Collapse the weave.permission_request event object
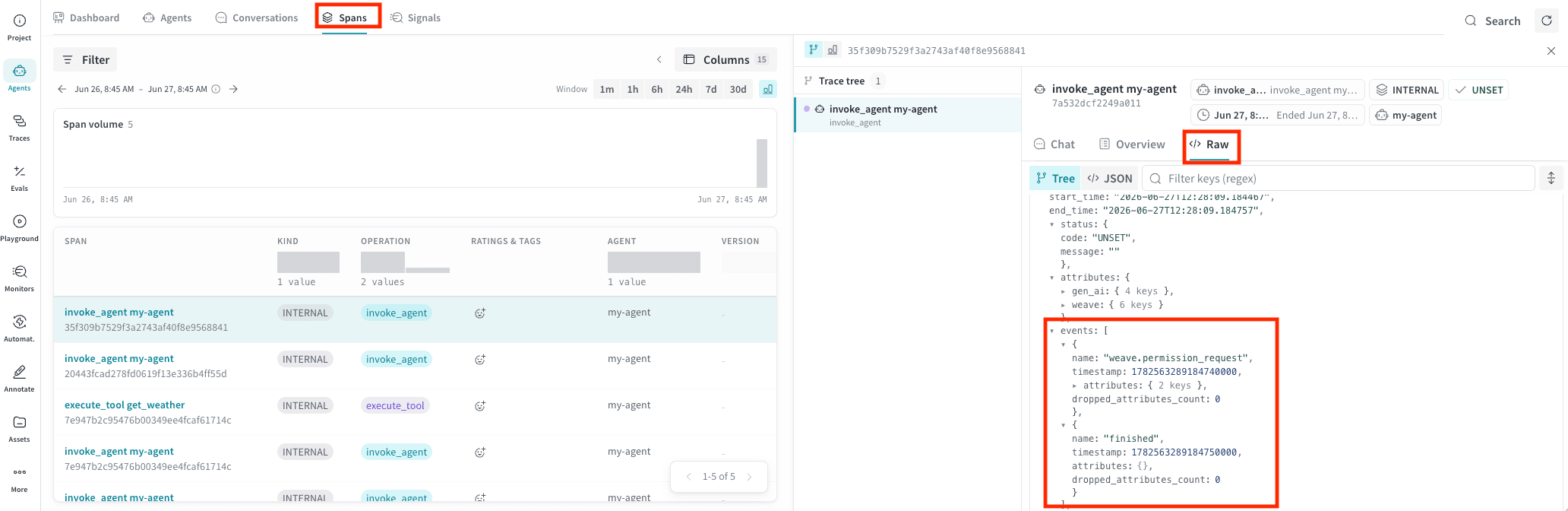Screen dimensions: 1568x511 click(x=1064, y=344)
